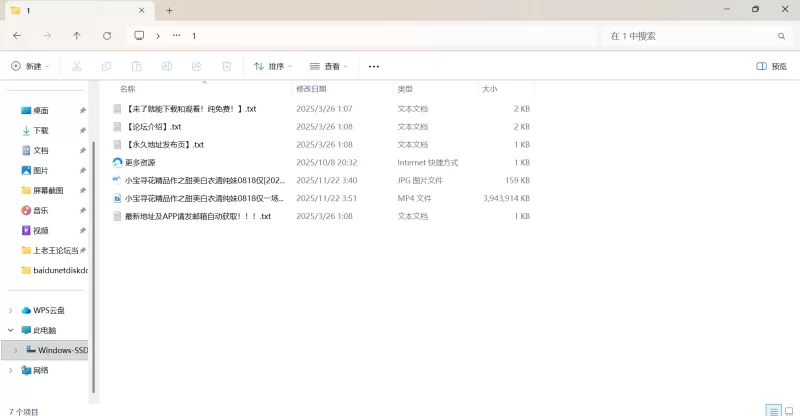
Task: Select the JPG image file row
Action: click(321, 180)
